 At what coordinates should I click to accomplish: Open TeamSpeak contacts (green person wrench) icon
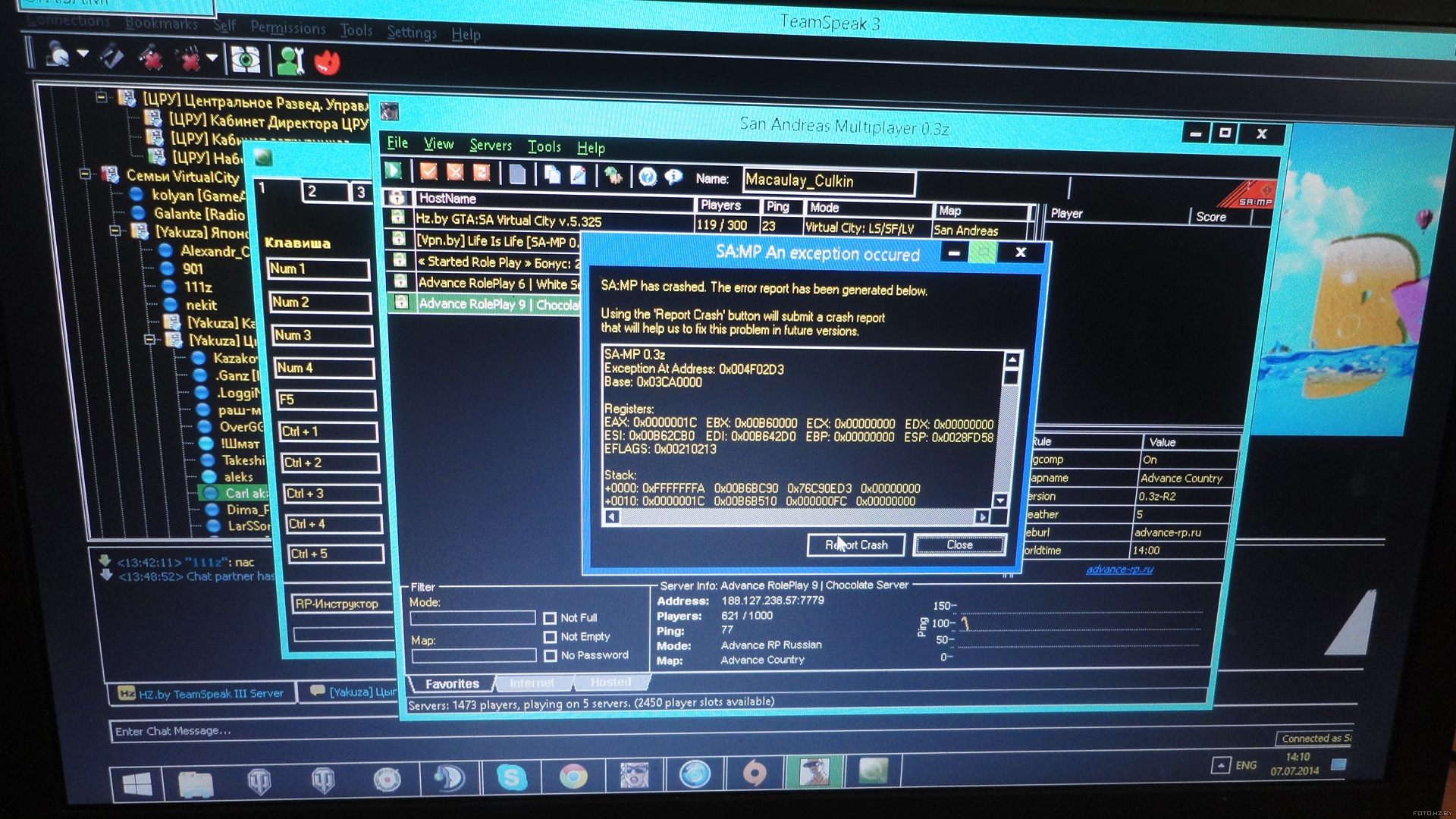click(x=290, y=61)
